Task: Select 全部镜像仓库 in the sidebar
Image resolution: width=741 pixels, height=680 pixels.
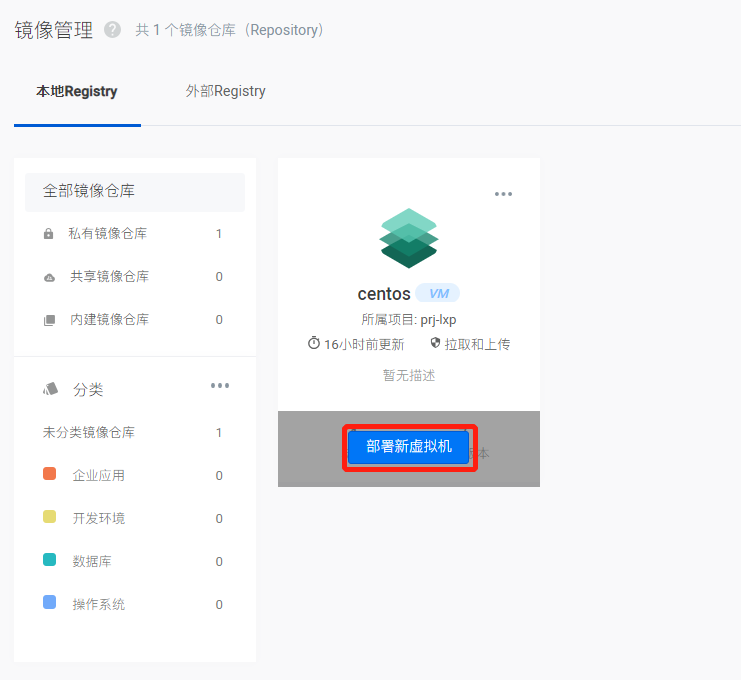Action: (102, 191)
